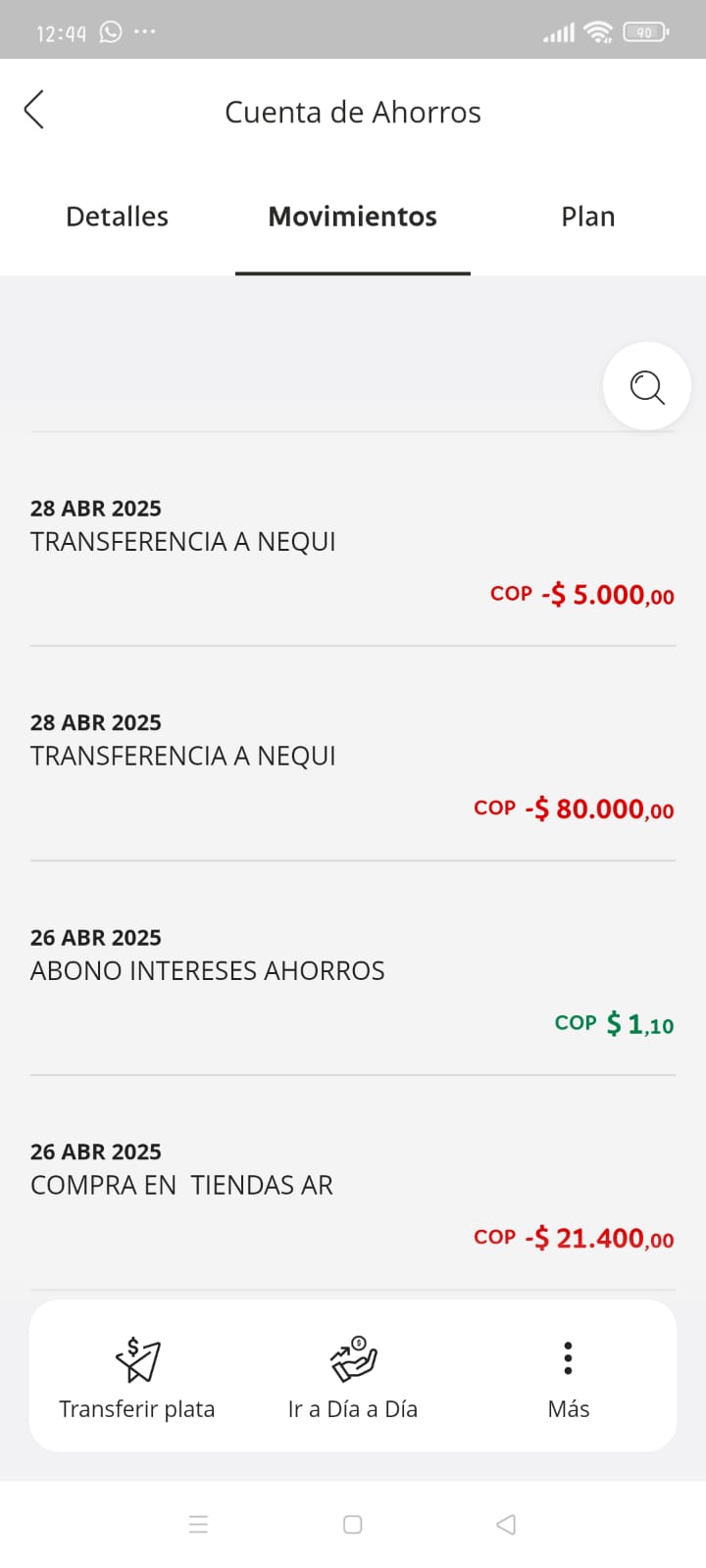
Task: Open the -$ 80.000,00 Nequi transfer
Action: pyautogui.click(x=353, y=764)
